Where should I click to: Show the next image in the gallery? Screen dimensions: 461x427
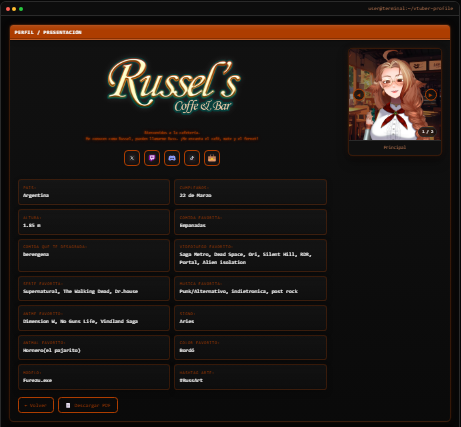coord(431,95)
